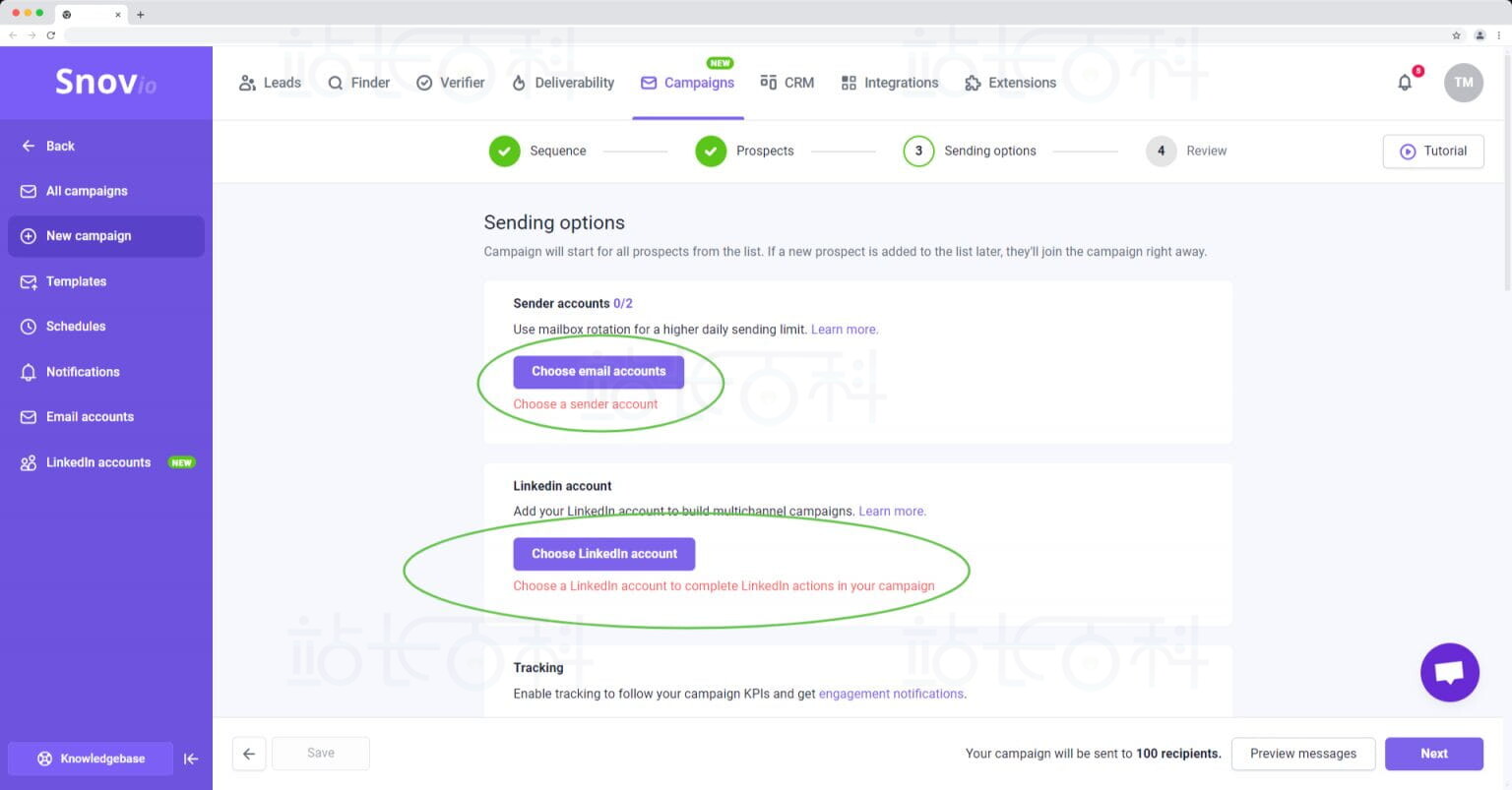The width and height of the screenshot is (1512, 790).
Task: Open the Finder menu
Action: pos(359,83)
